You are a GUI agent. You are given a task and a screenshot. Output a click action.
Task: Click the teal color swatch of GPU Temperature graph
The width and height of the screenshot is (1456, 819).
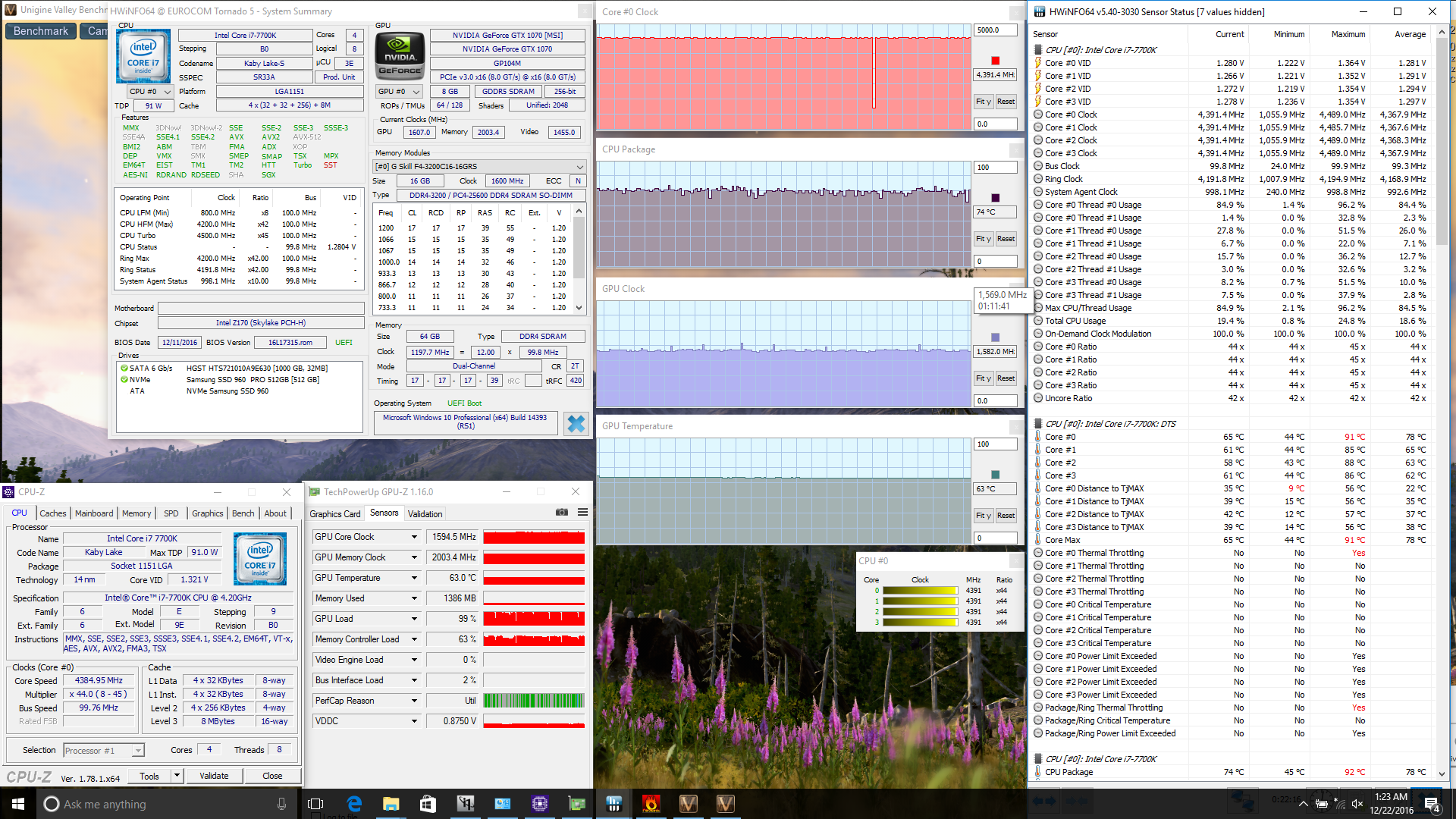click(995, 475)
